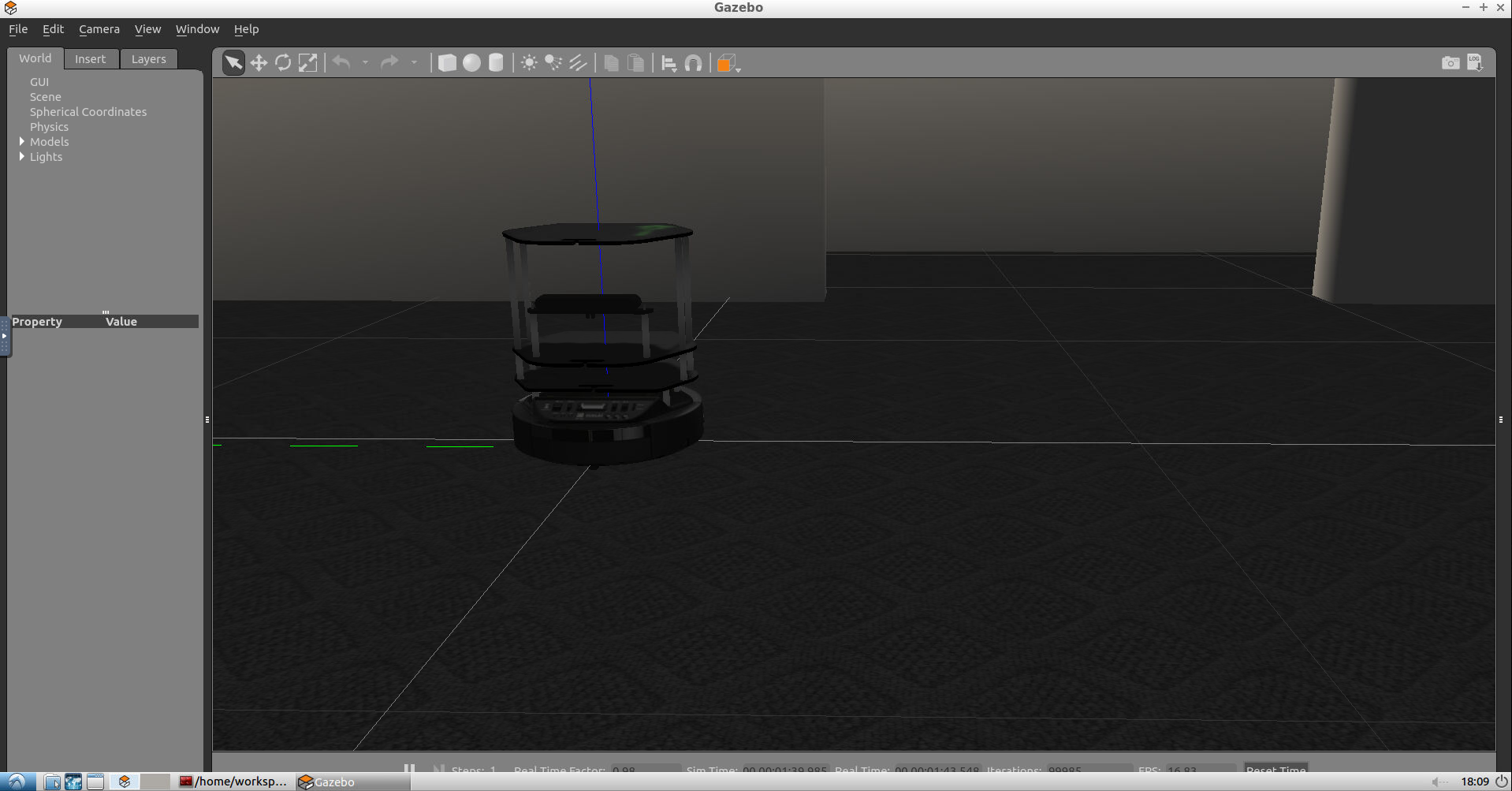Activate the Scale mode tool

[x=307, y=62]
